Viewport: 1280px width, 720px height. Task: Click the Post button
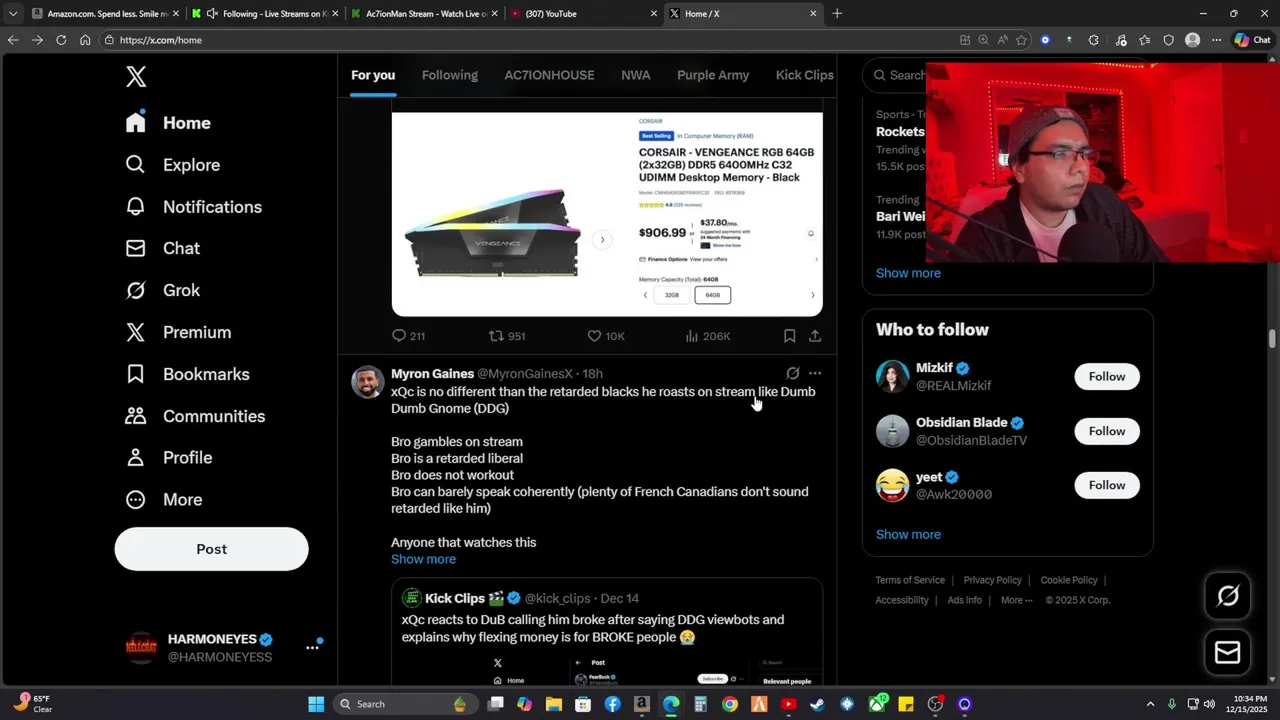[211, 549]
